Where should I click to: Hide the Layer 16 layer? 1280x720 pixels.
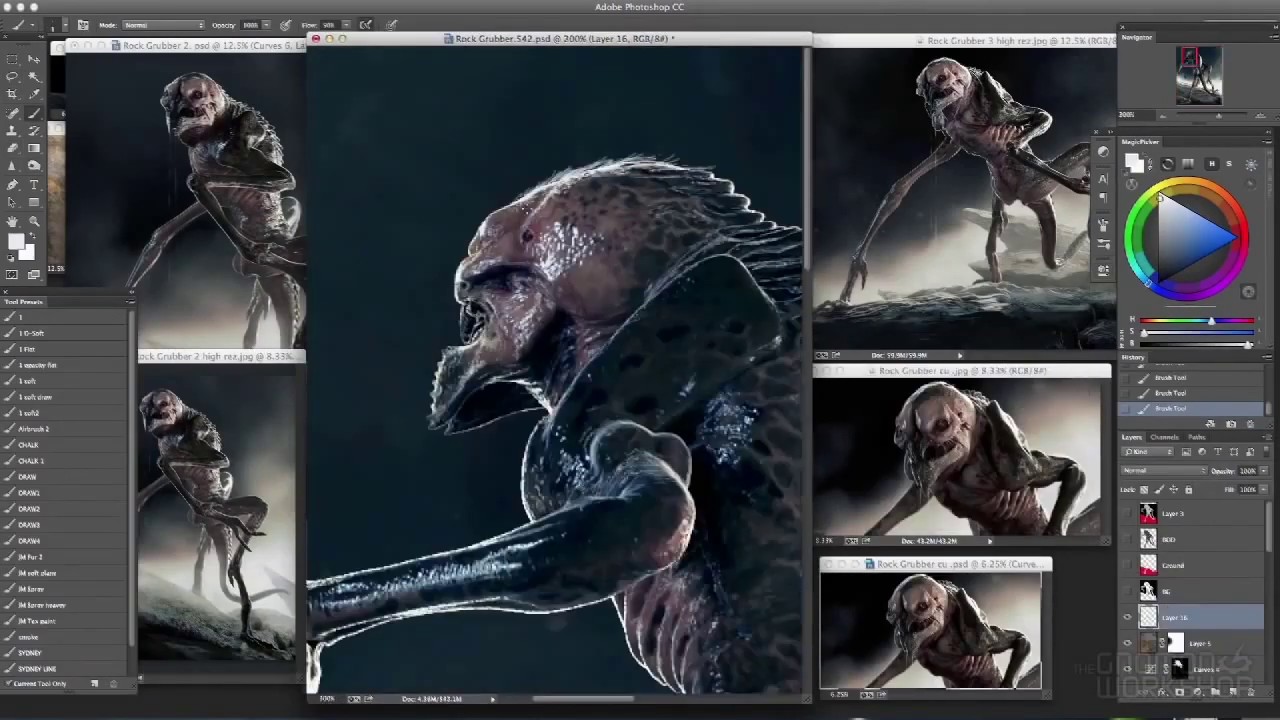pos(1127,617)
